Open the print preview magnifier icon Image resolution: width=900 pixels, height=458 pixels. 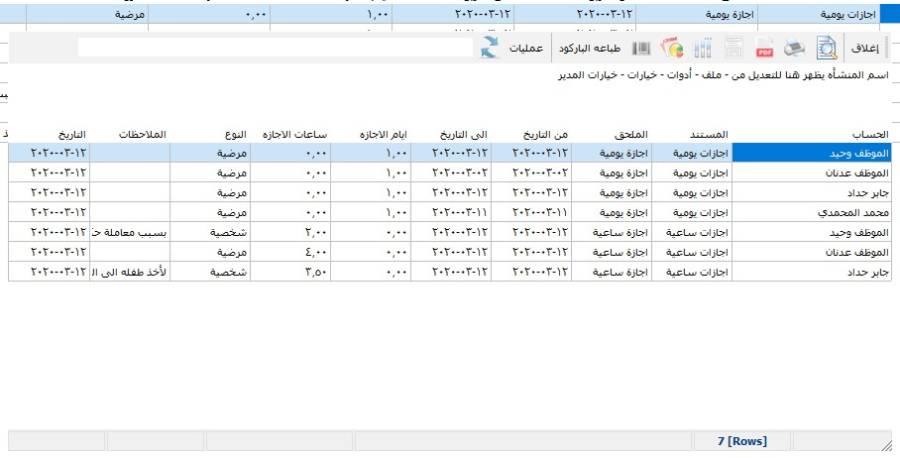pyautogui.click(x=827, y=49)
